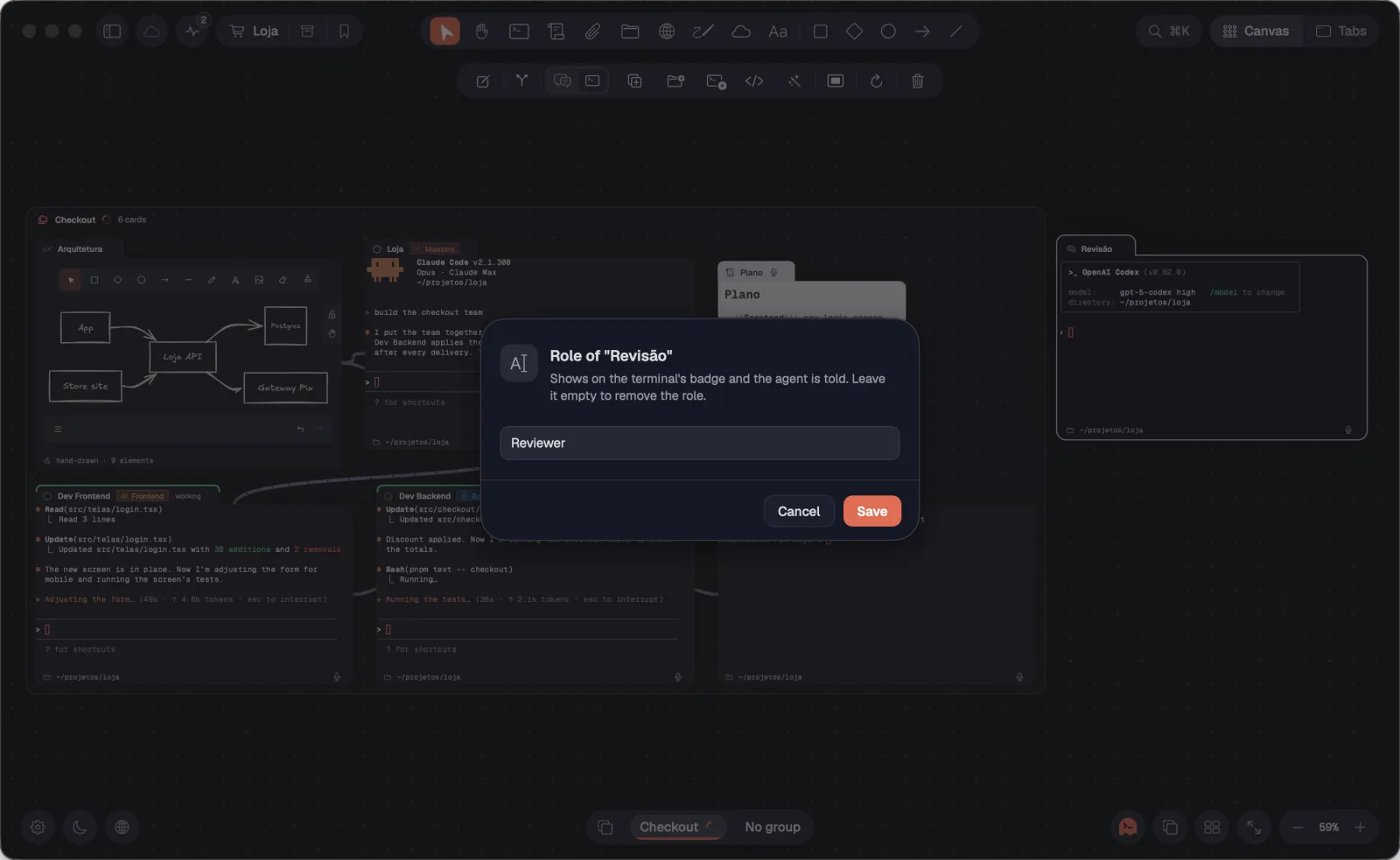Click the code brackets icon
Viewport: 1400px width, 860px height.
754,81
